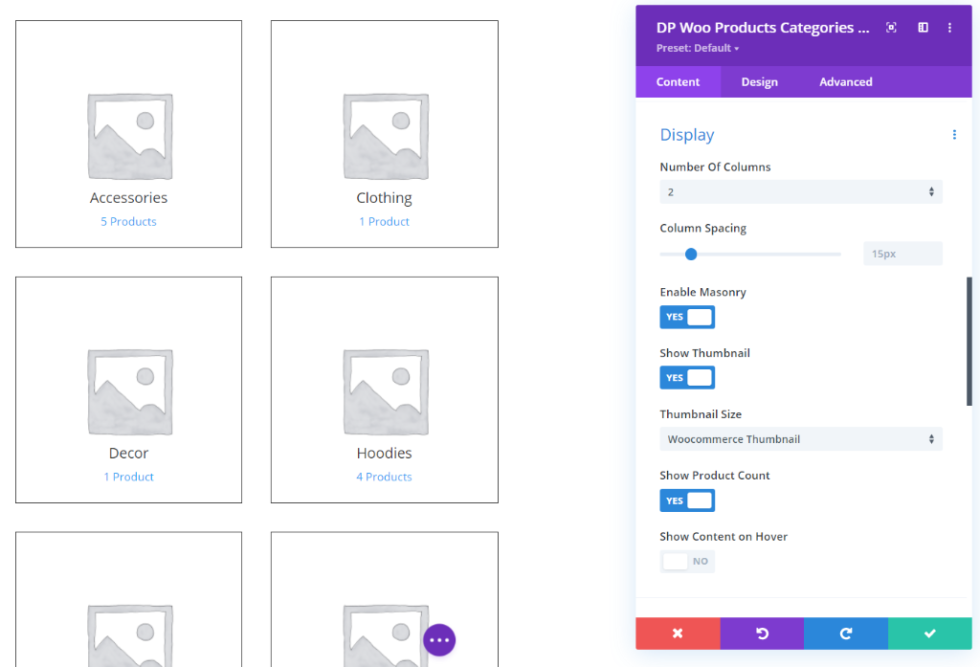Discard changes with the red X button
The width and height of the screenshot is (980, 667).
tap(678, 633)
